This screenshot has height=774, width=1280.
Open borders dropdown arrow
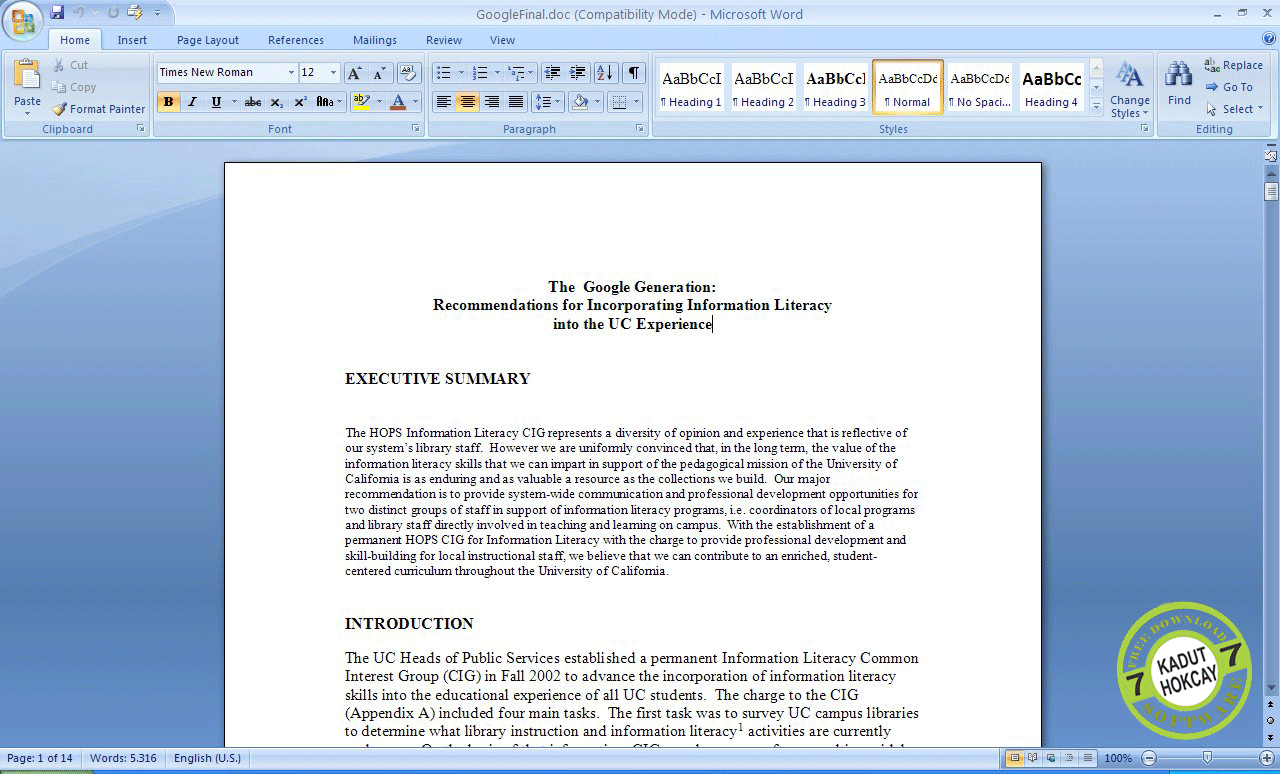pyautogui.click(x=637, y=102)
